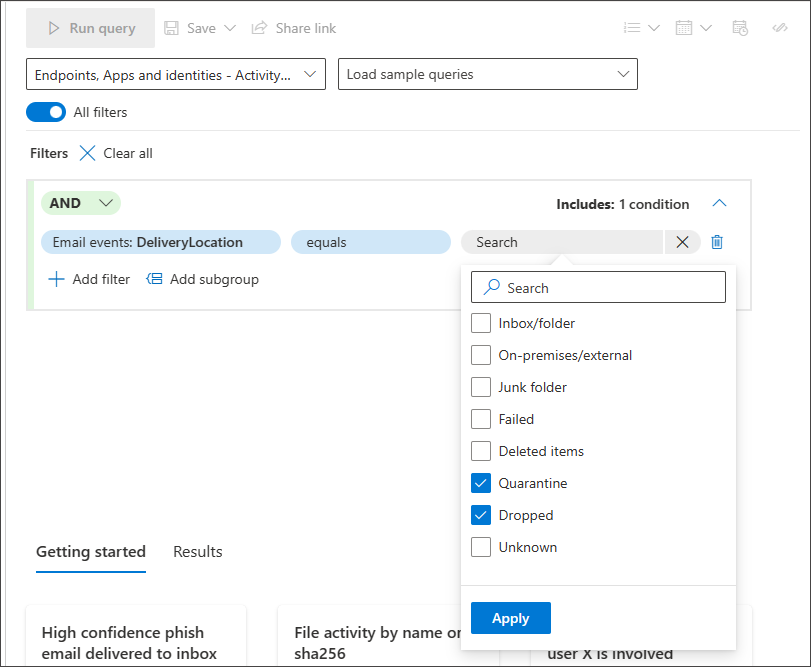Click the Save disk icon

pos(171,28)
